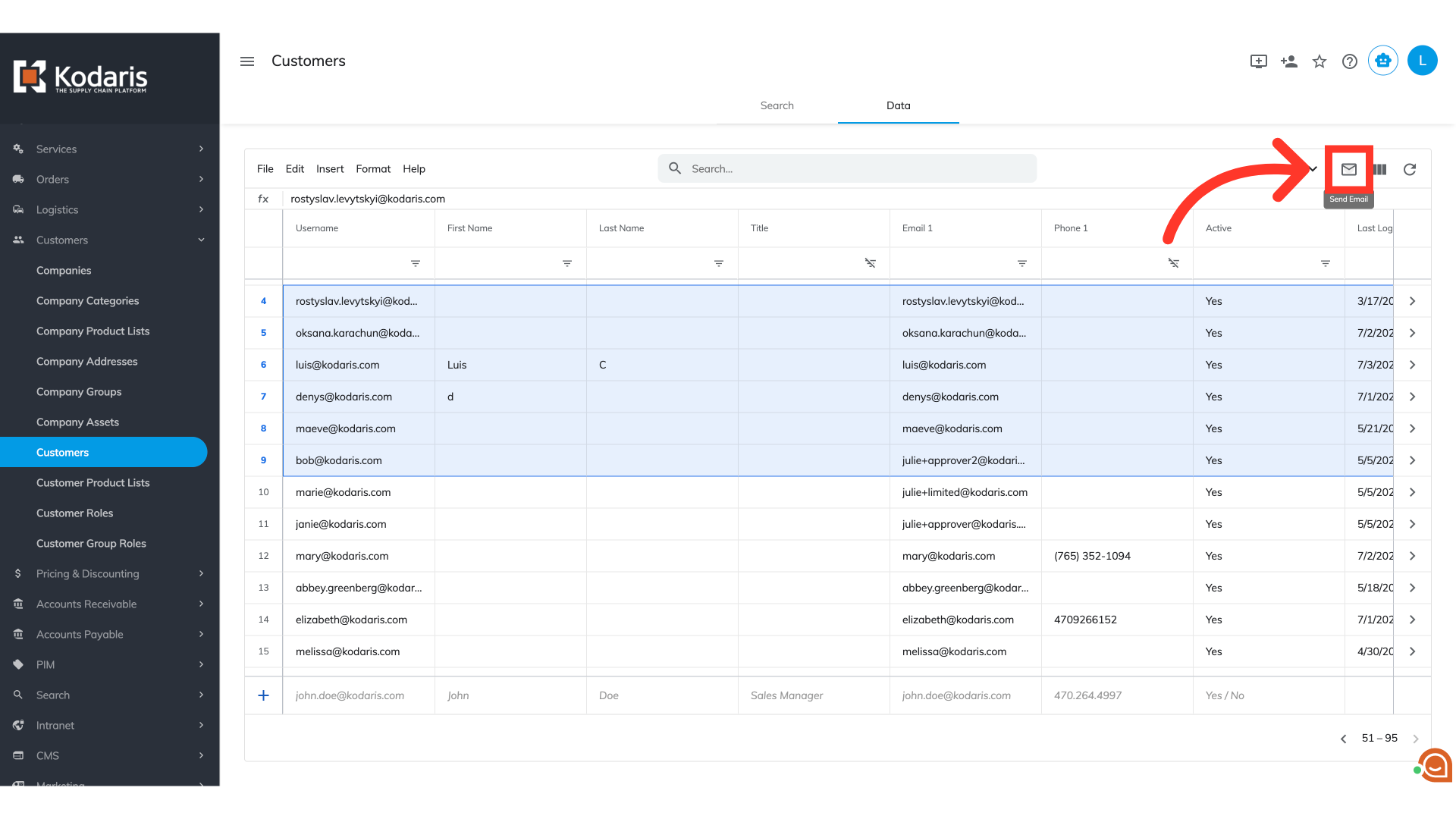Image resolution: width=1456 pixels, height=819 pixels.
Task: Click the Send Email envelope icon
Action: [x=1348, y=169]
